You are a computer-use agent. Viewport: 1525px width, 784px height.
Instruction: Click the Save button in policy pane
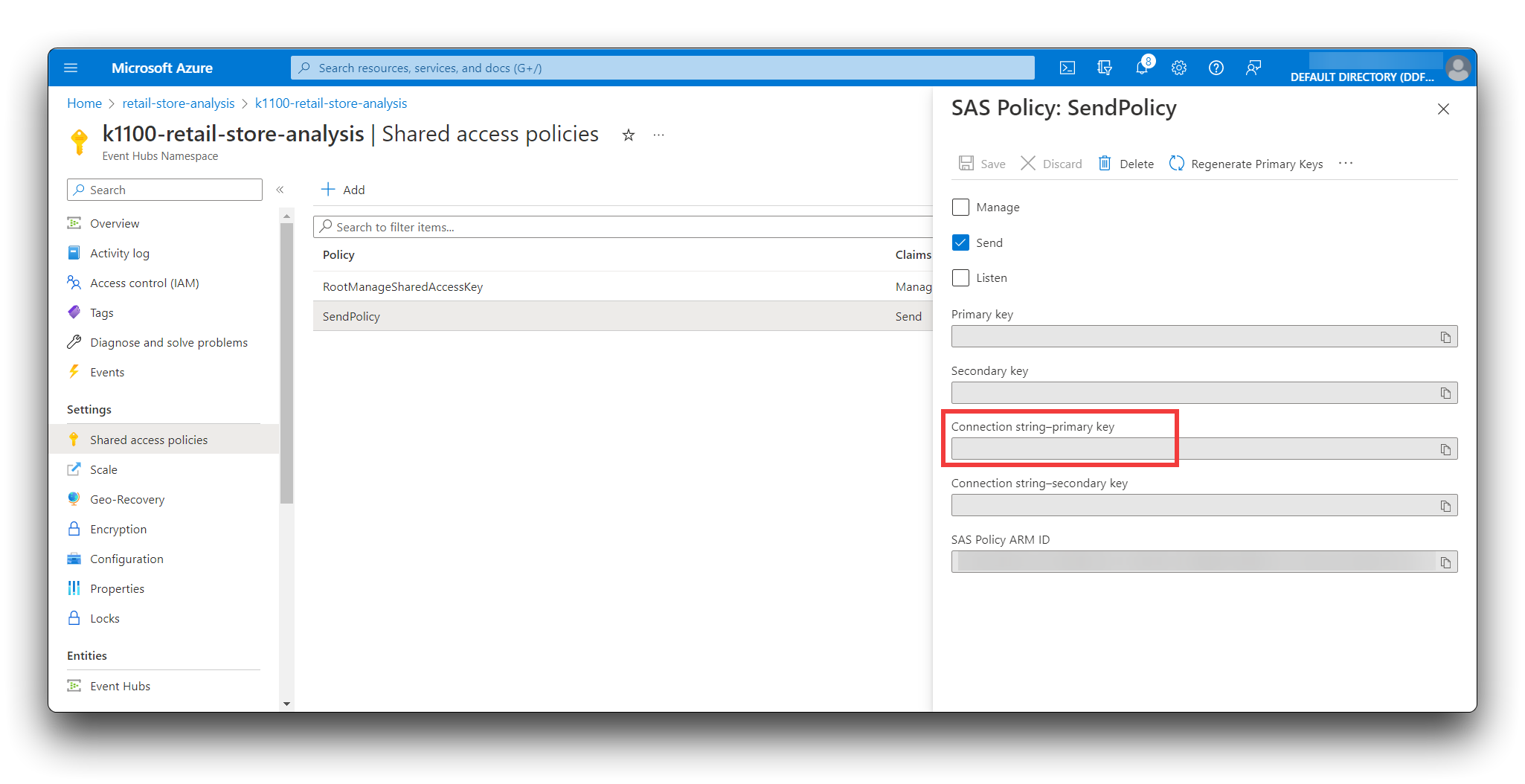982,164
